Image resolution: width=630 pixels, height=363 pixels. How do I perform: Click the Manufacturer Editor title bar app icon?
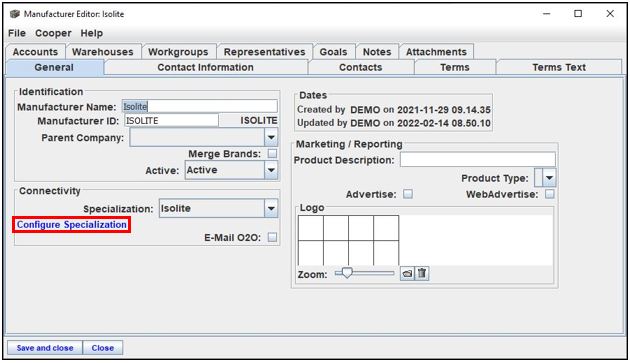[15, 14]
